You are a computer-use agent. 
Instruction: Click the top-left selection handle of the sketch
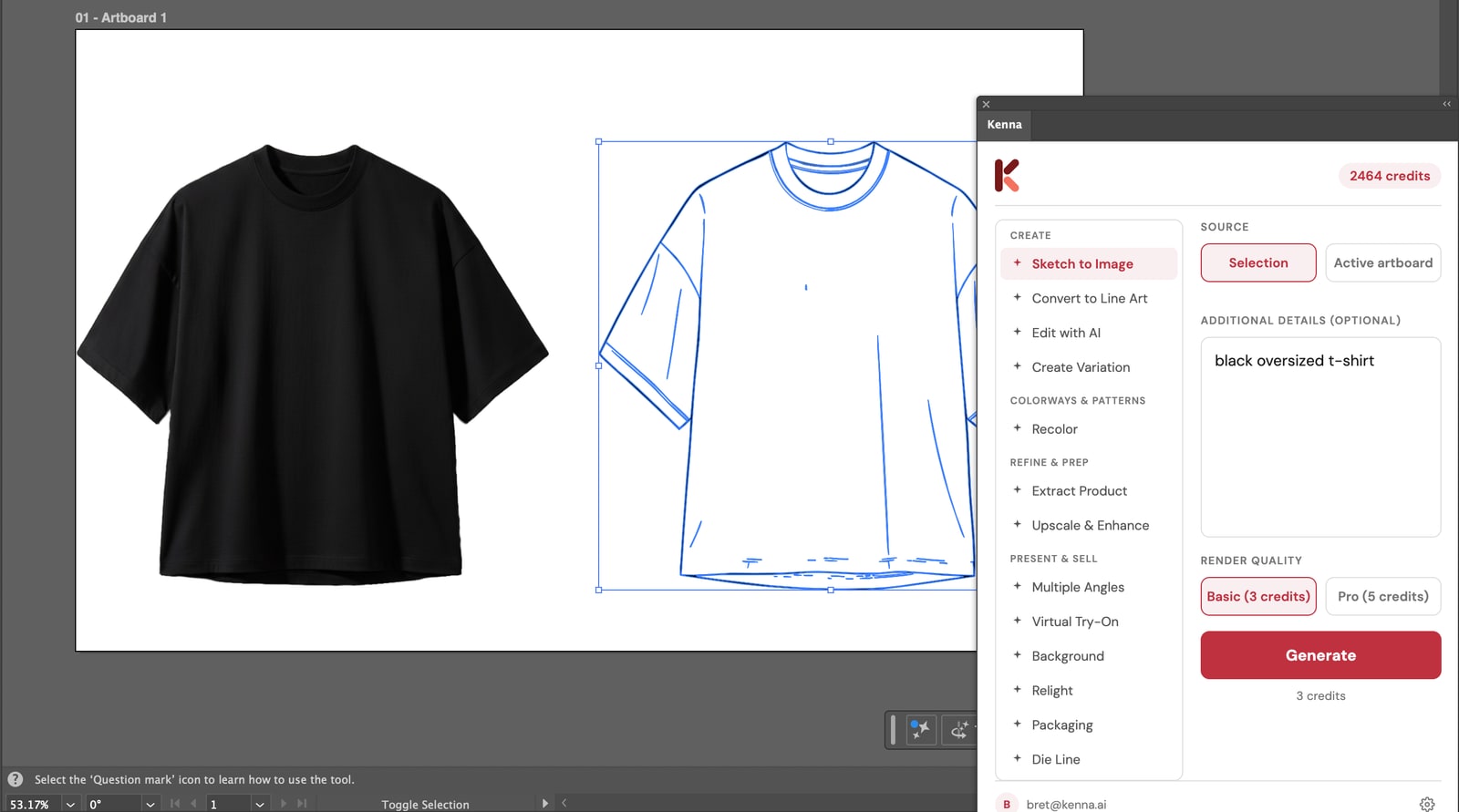click(598, 141)
